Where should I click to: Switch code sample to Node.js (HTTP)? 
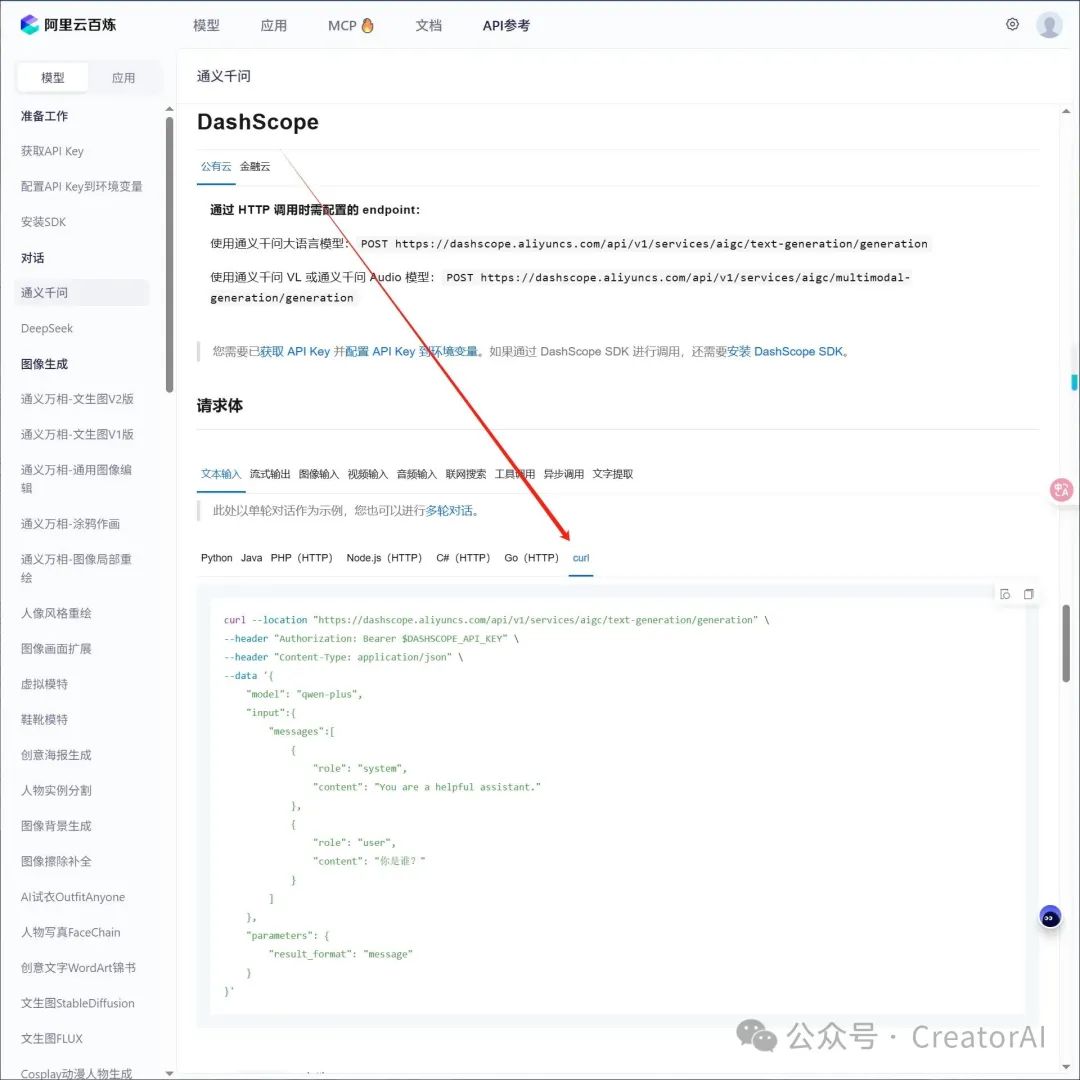click(x=384, y=558)
